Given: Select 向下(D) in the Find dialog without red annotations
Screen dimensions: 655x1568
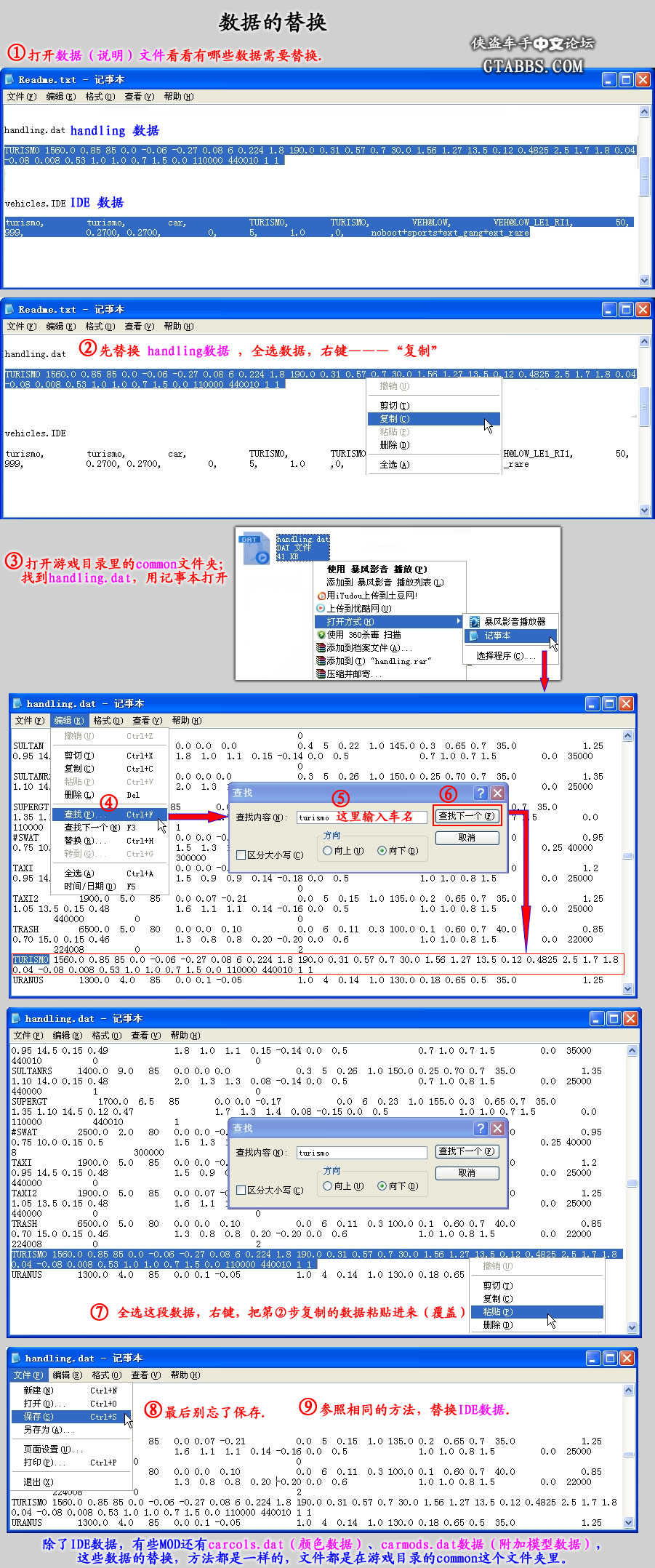Looking at the screenshot, I should coord(382,1185).
